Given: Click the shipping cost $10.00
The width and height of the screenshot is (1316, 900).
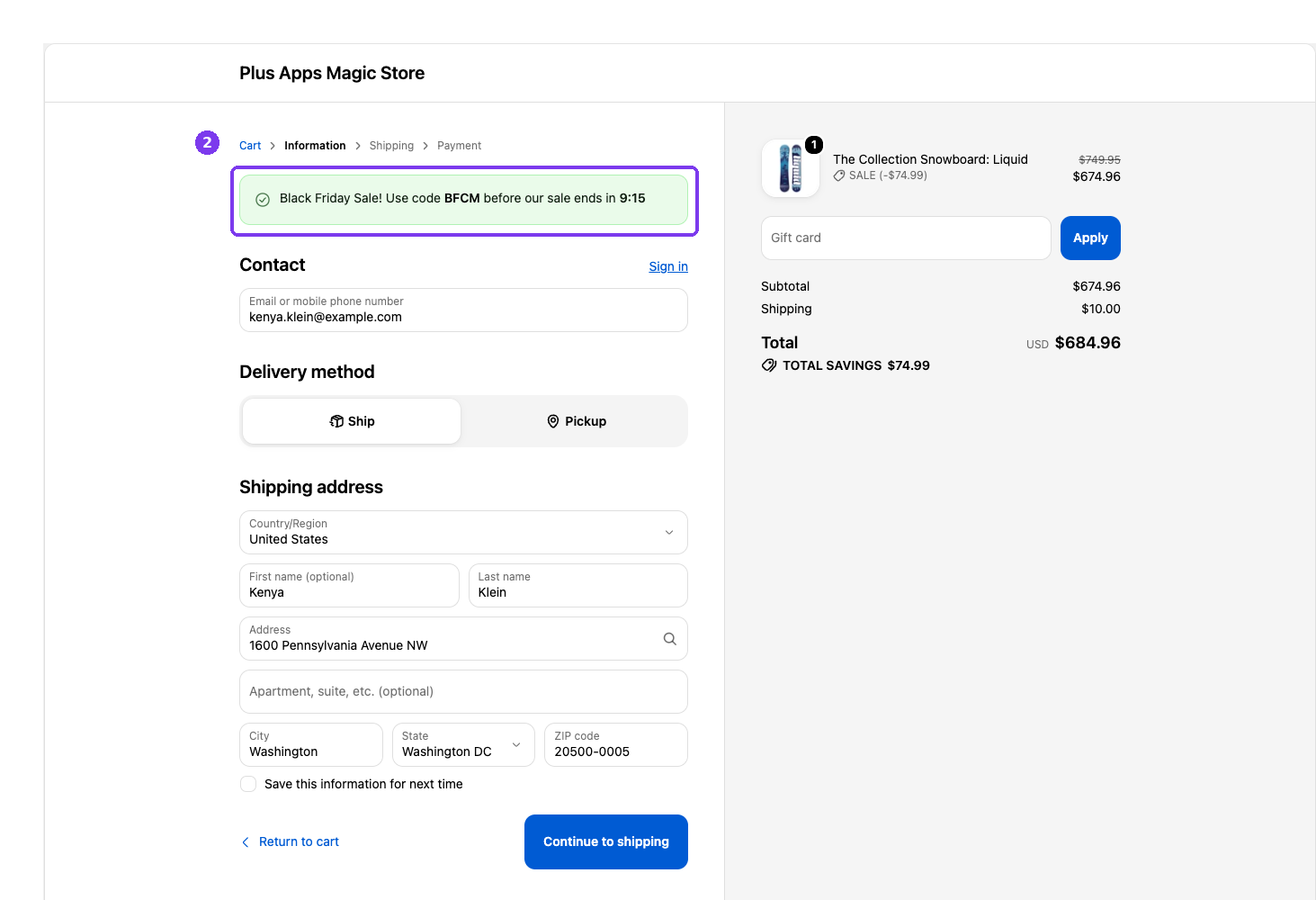Looking at the screenshot, I should (x=1101, y=309).
